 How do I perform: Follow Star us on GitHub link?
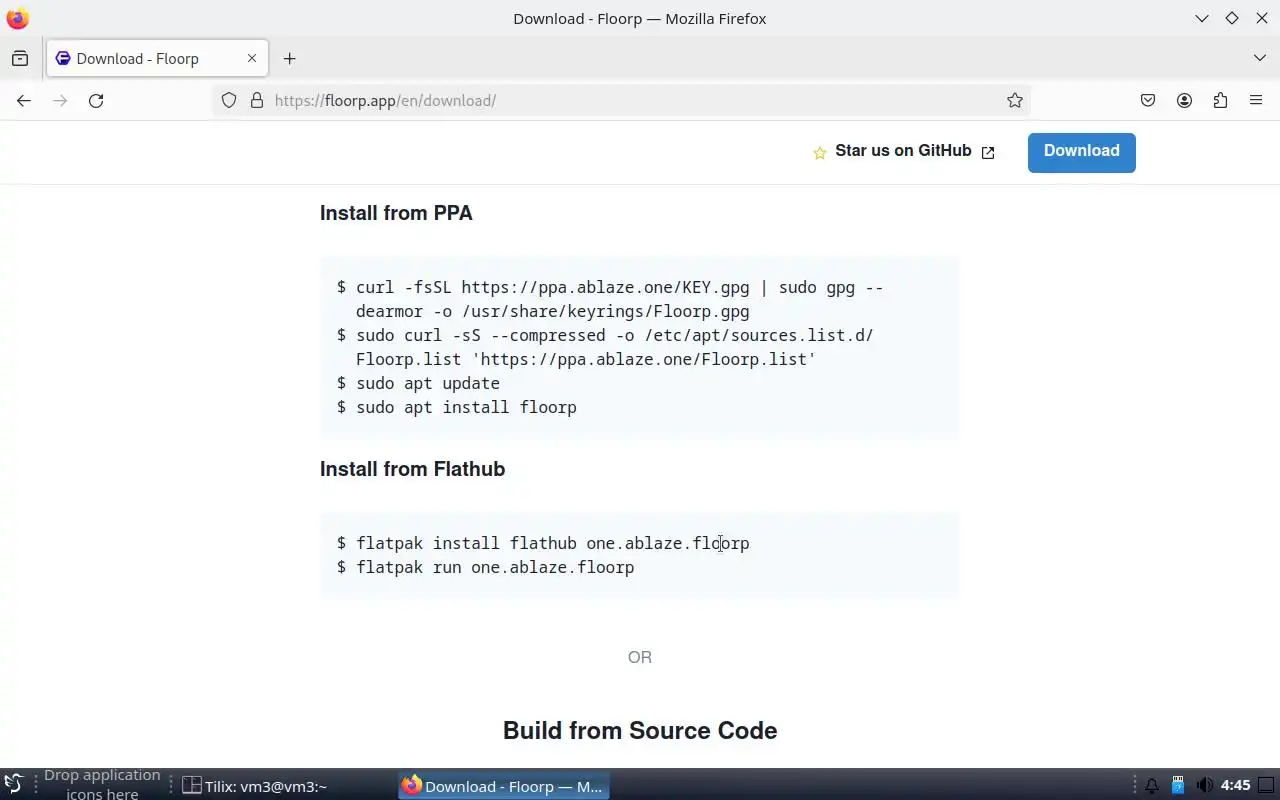903,151
